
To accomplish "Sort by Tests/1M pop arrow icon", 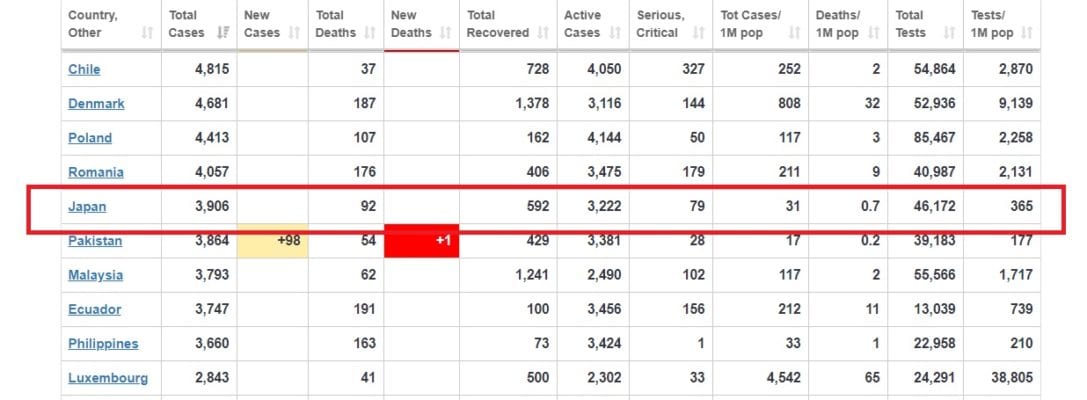I will pyautogui.click(x=1027, y=33).
